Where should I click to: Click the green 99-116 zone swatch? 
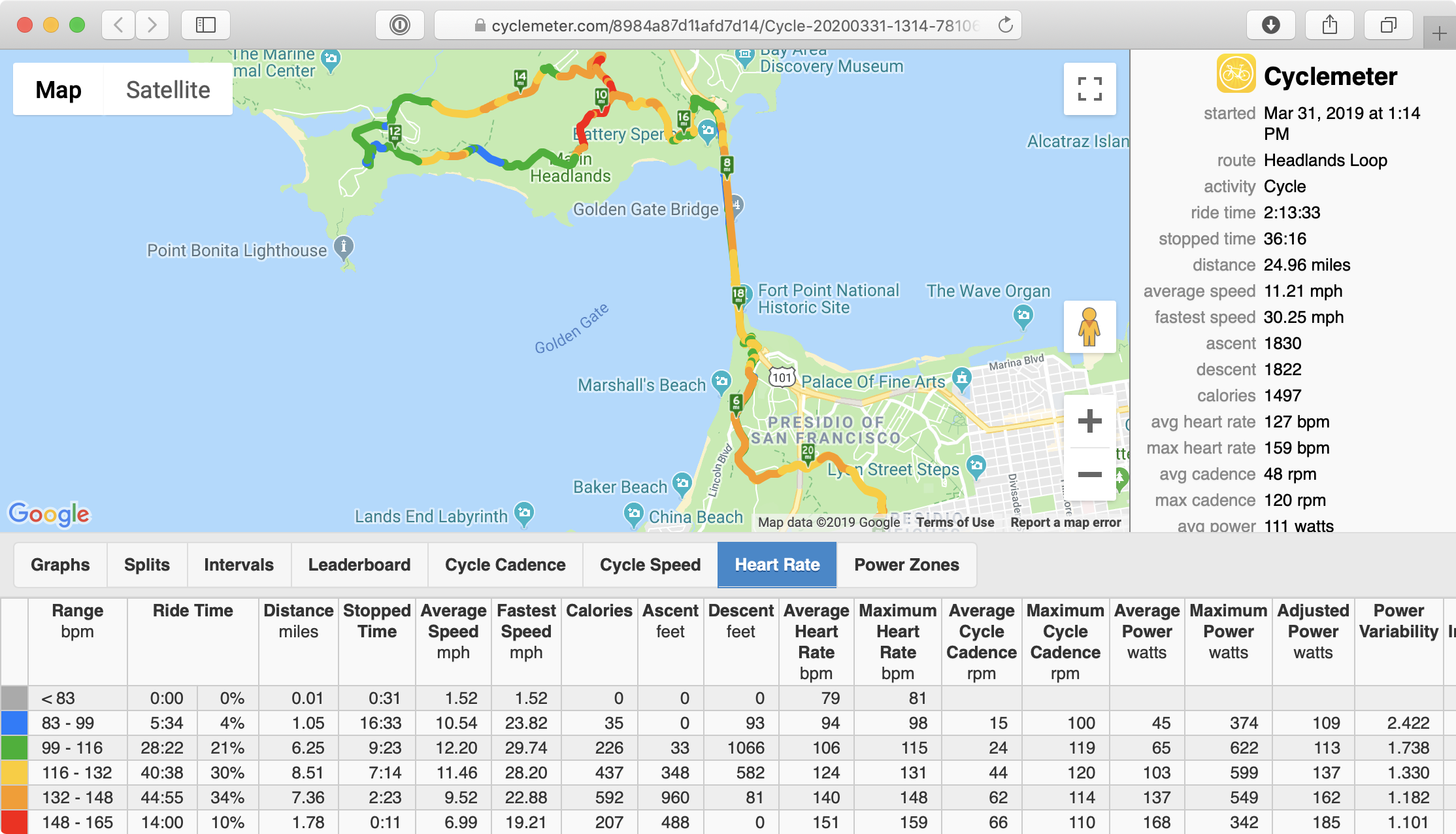(14, 748)
